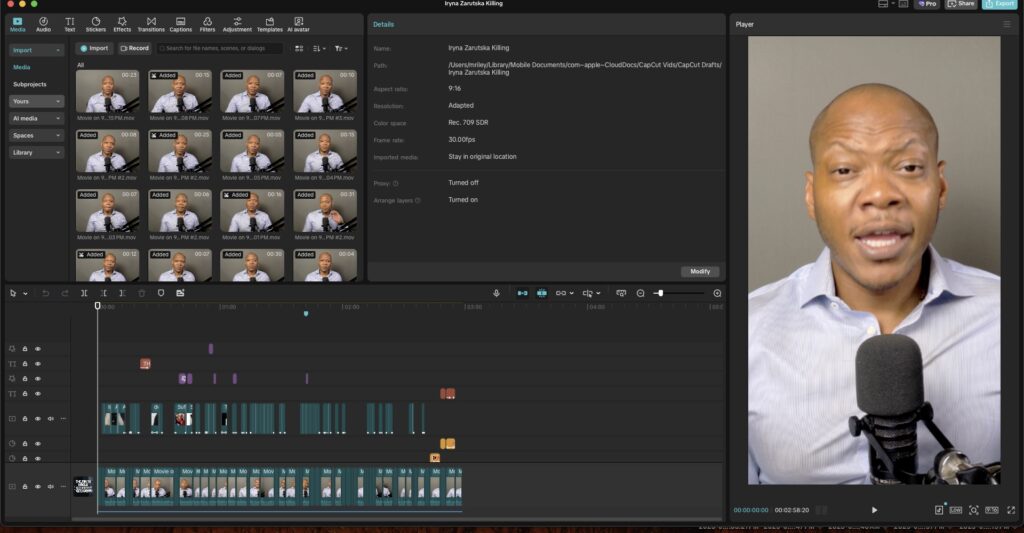Open the Filters tab icon
This screenshot has height=533, width=1024.
click(207, 24)
